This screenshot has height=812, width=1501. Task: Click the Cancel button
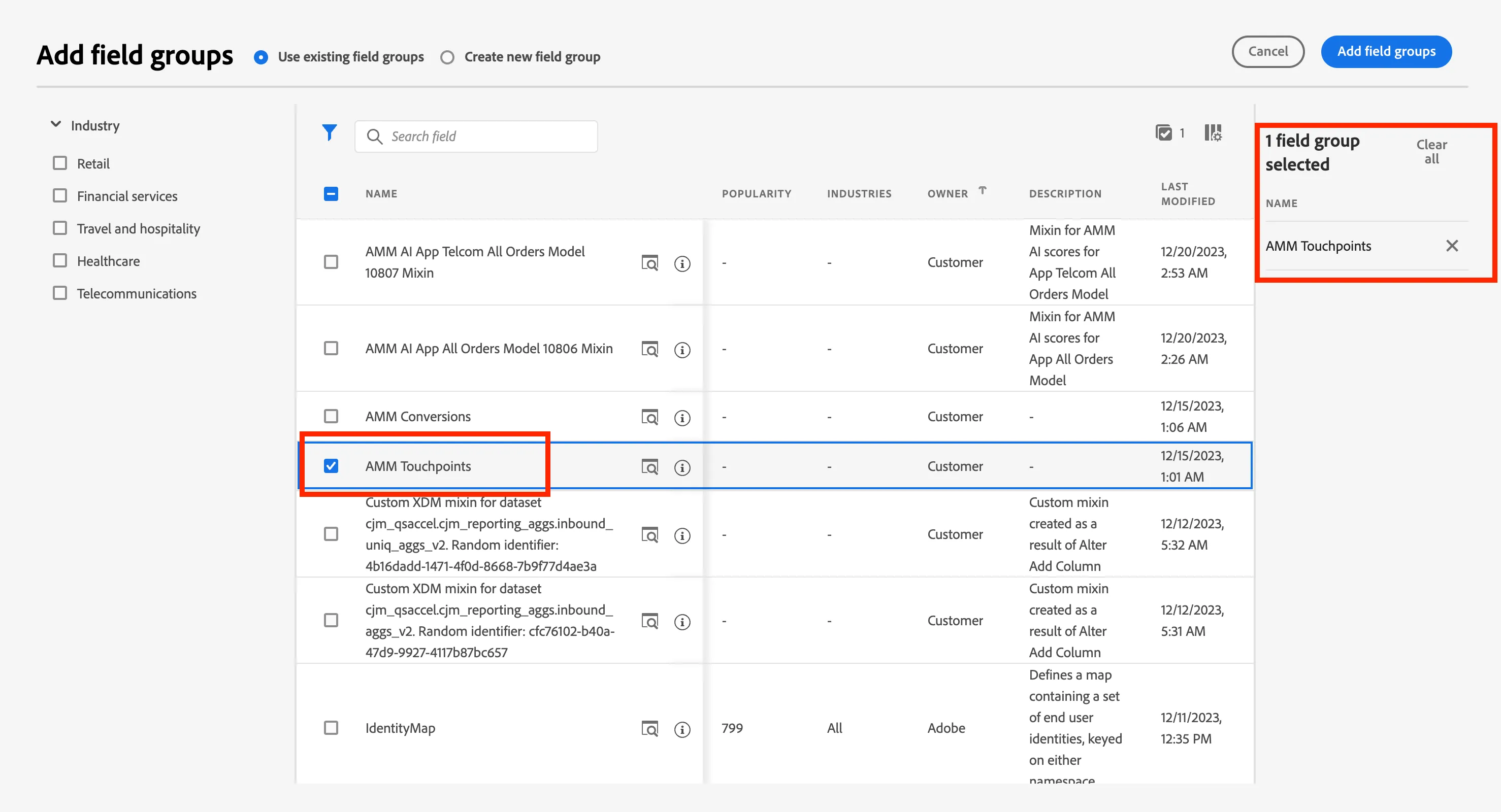(1268, 51)
